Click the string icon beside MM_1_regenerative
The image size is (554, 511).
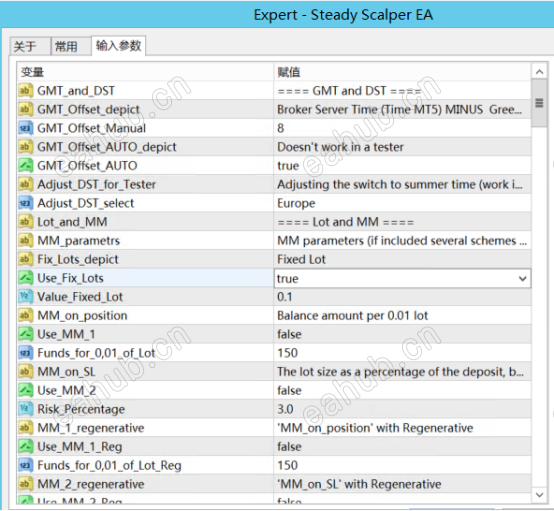coord(25,428)
